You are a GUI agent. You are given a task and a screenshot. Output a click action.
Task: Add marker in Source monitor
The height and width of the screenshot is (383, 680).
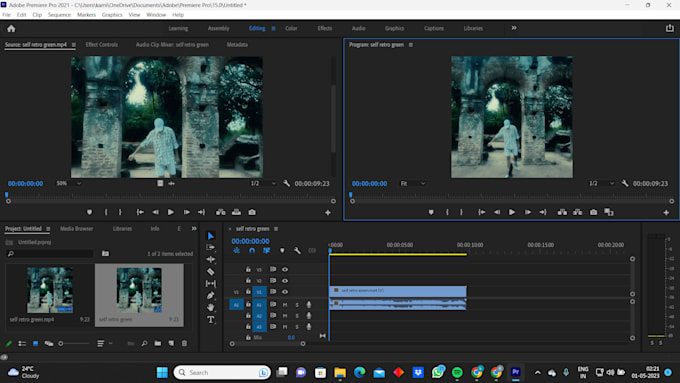tap(89, 212)
